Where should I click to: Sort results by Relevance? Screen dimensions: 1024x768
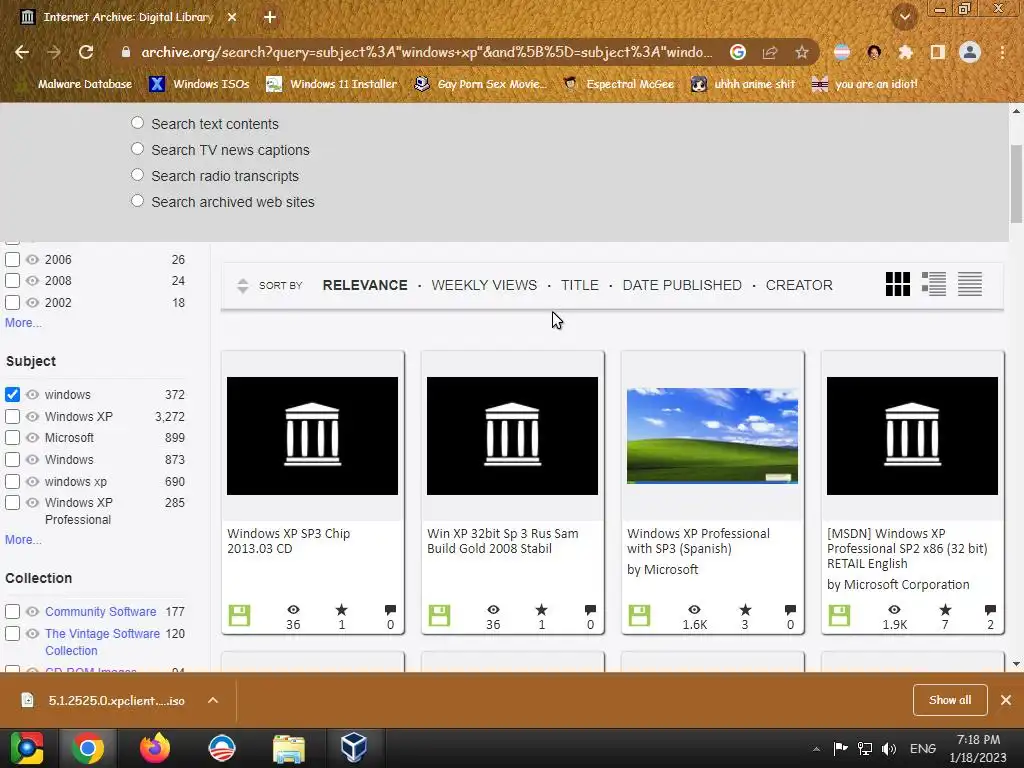point(365,285)
